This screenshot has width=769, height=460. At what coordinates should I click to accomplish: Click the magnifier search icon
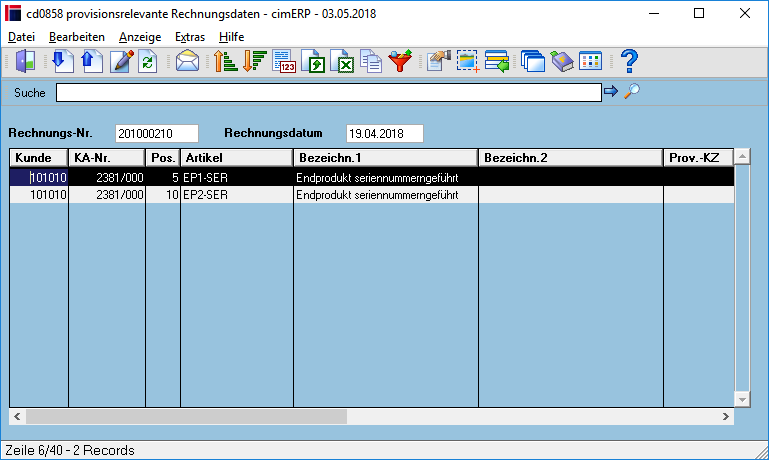click(x=632, y=91)
